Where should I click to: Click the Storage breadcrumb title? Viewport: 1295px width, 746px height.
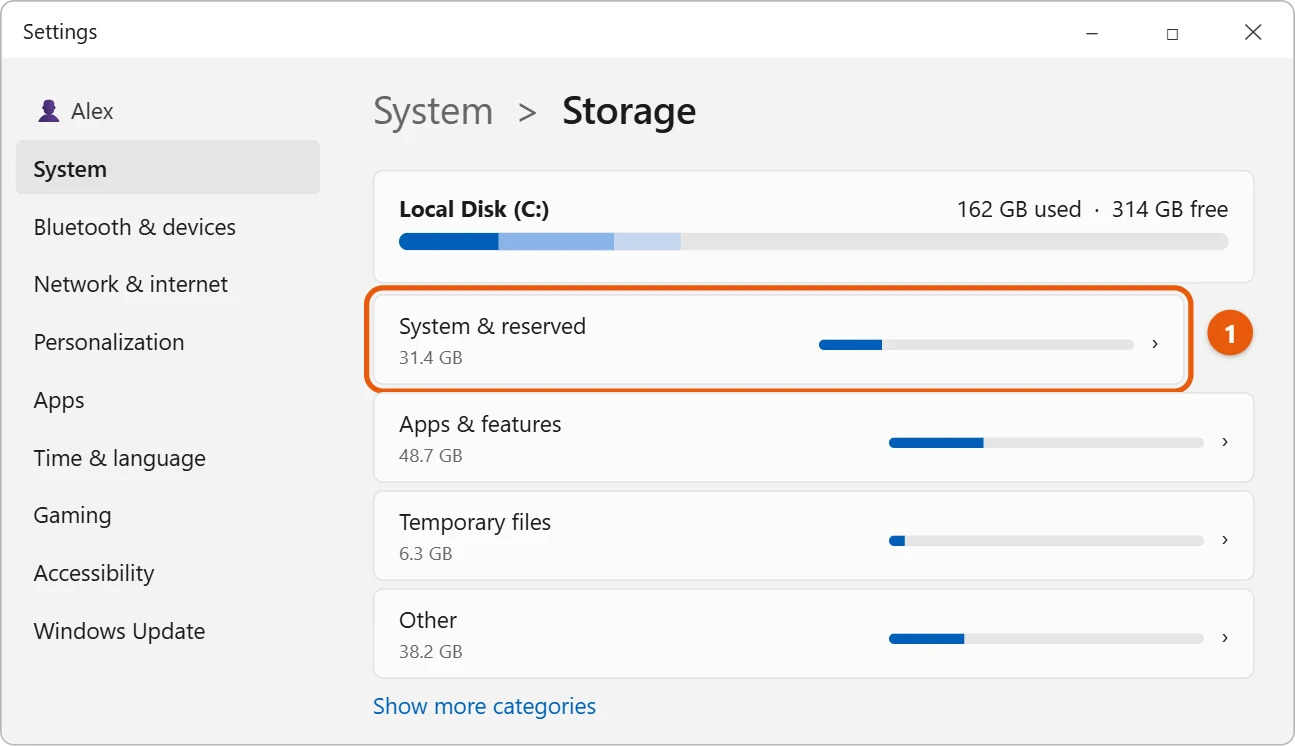629,111
